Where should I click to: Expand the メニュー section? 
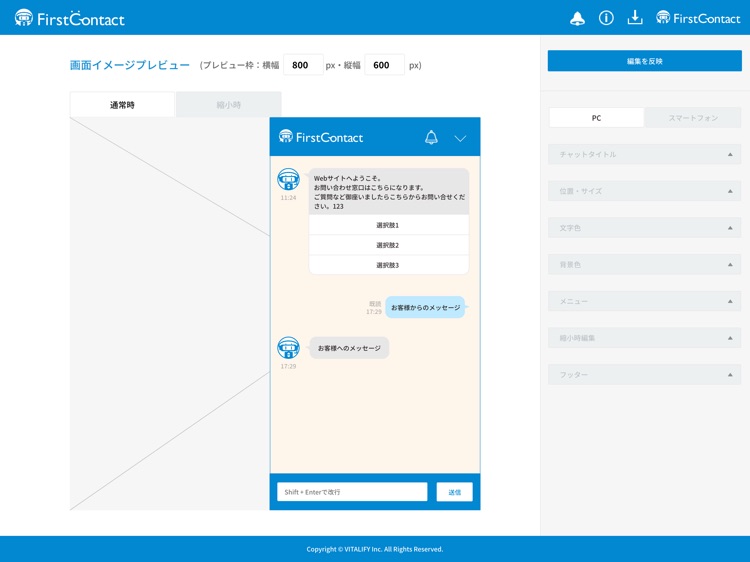tap(644, 301)
